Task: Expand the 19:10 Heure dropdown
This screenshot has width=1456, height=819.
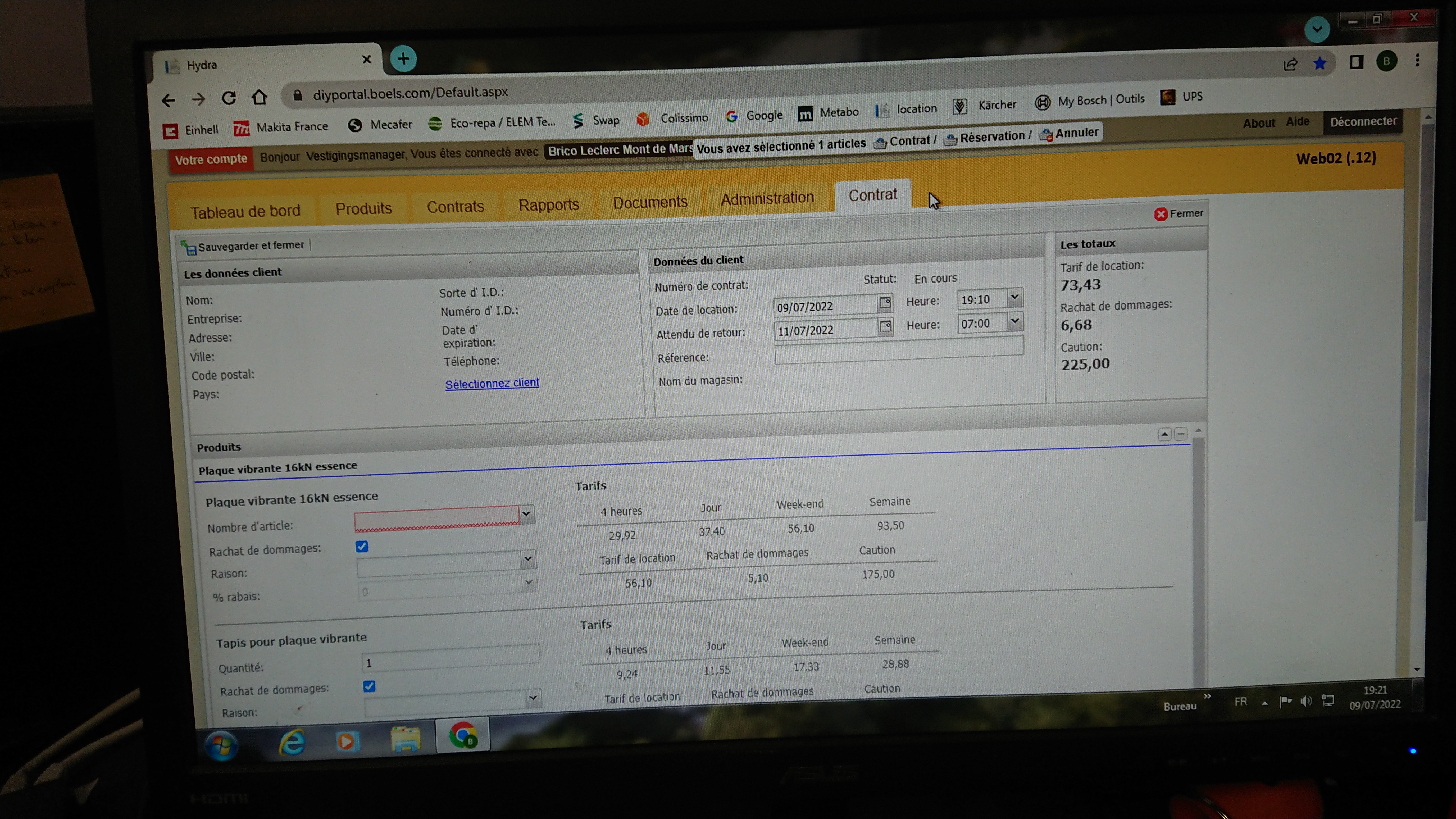Action: click(x=1014, y=297)
